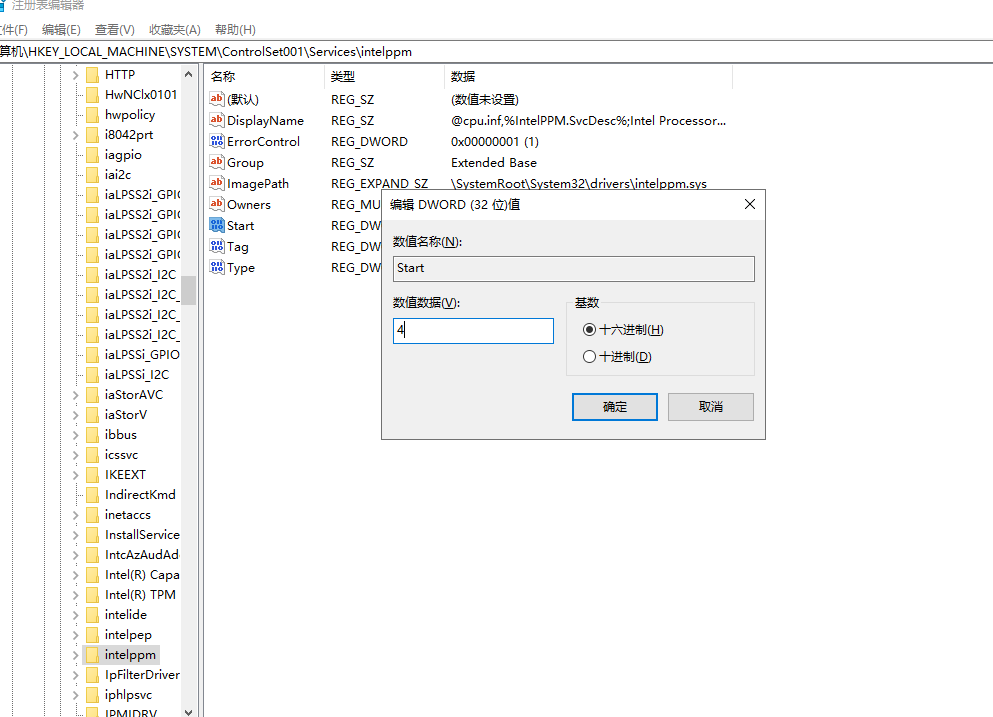Click the Type DWORD value icon
Image resolution: width=993 pixels, height=717 pixels.
point(217,267)
